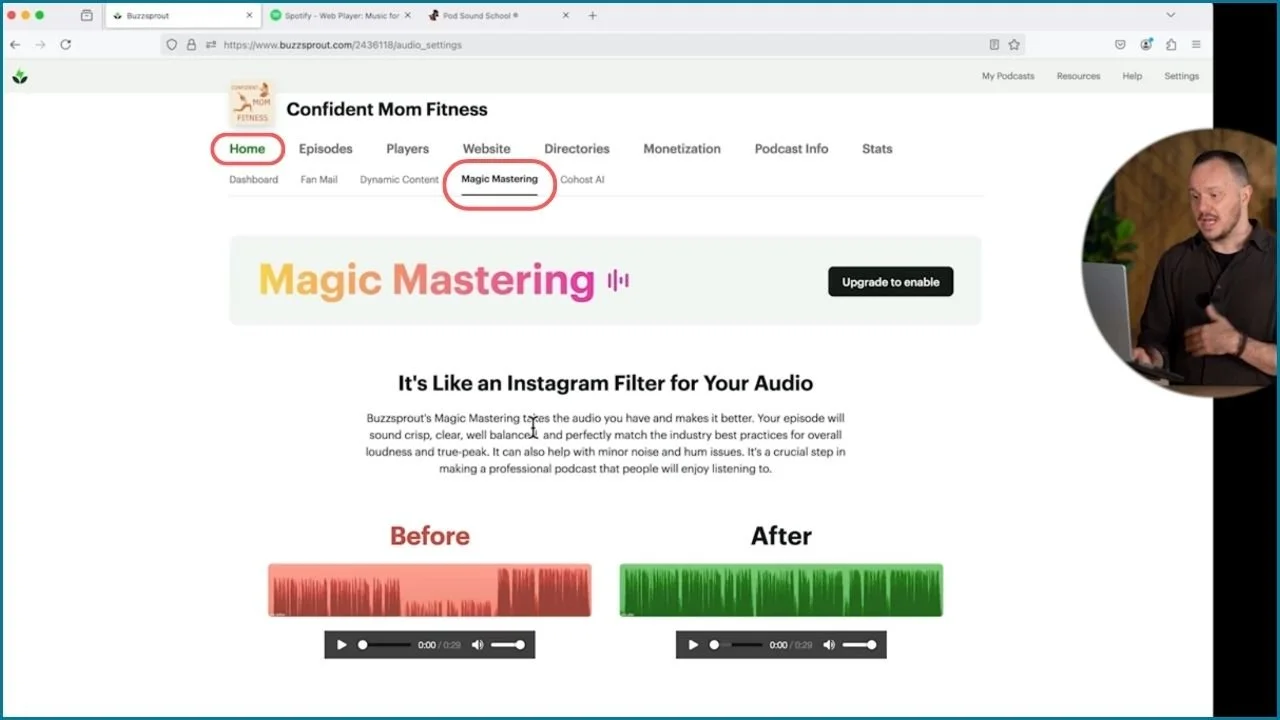Expand the list all tabs chevron
The image size is (1280, 720).
point(1171,16)
